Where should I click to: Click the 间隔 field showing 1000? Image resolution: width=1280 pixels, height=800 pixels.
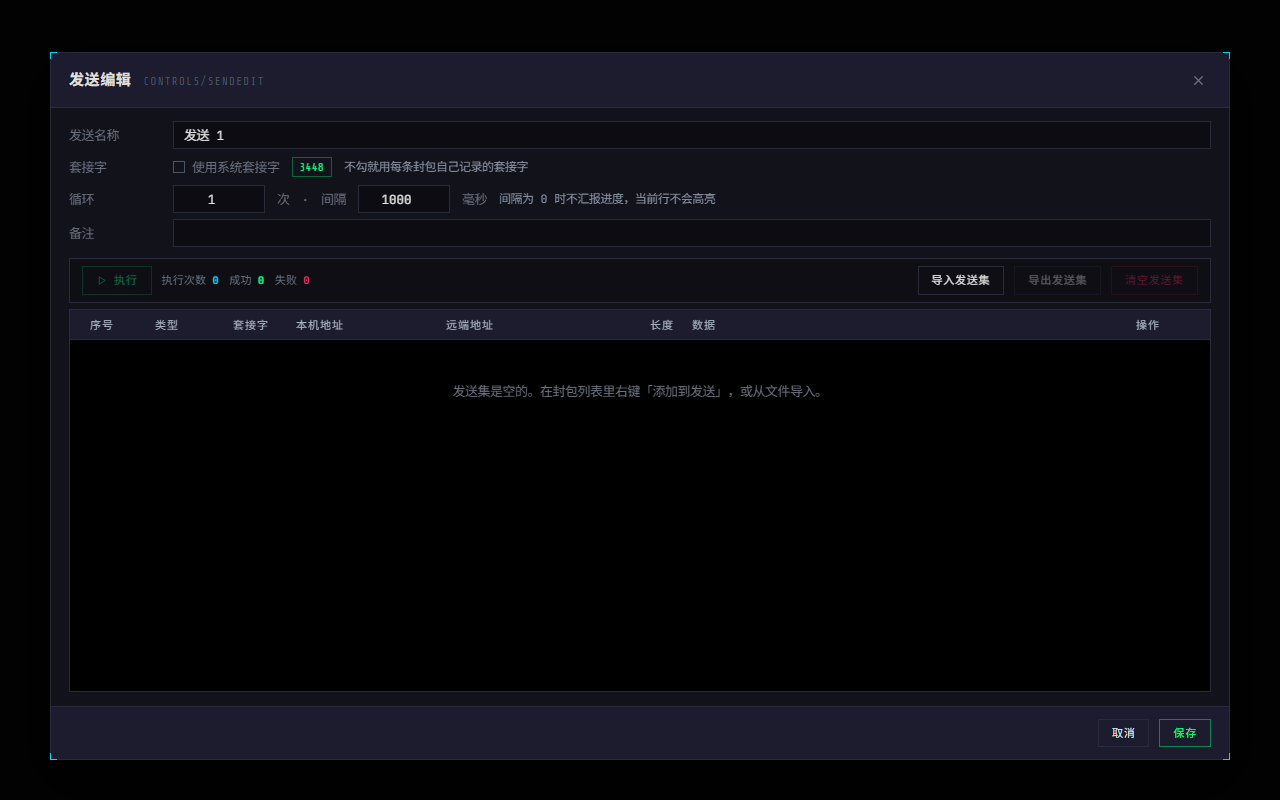[x=404, y=199]
